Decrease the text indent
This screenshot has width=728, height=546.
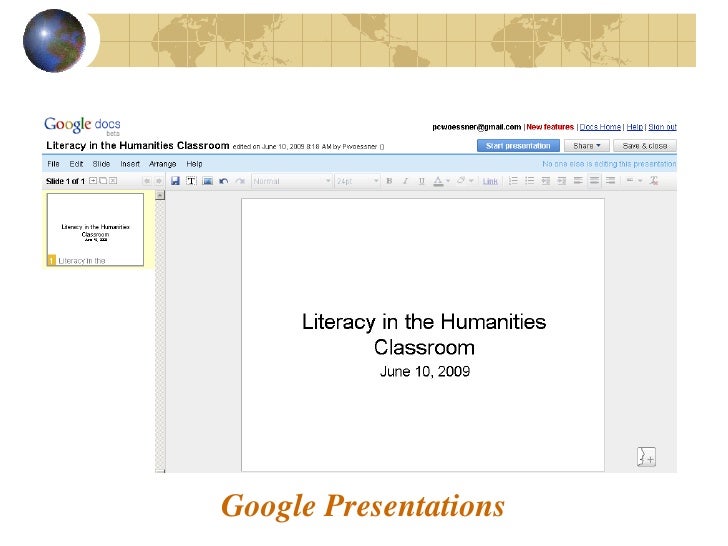(546, 181)
